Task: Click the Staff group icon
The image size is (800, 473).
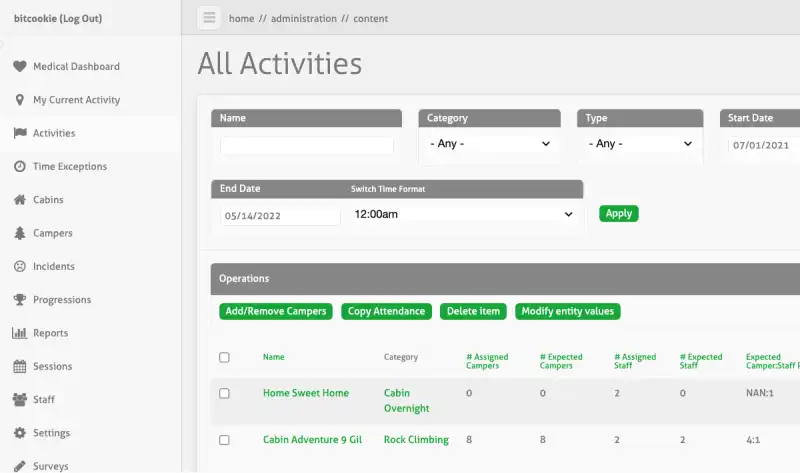Action: click(19, 400)
